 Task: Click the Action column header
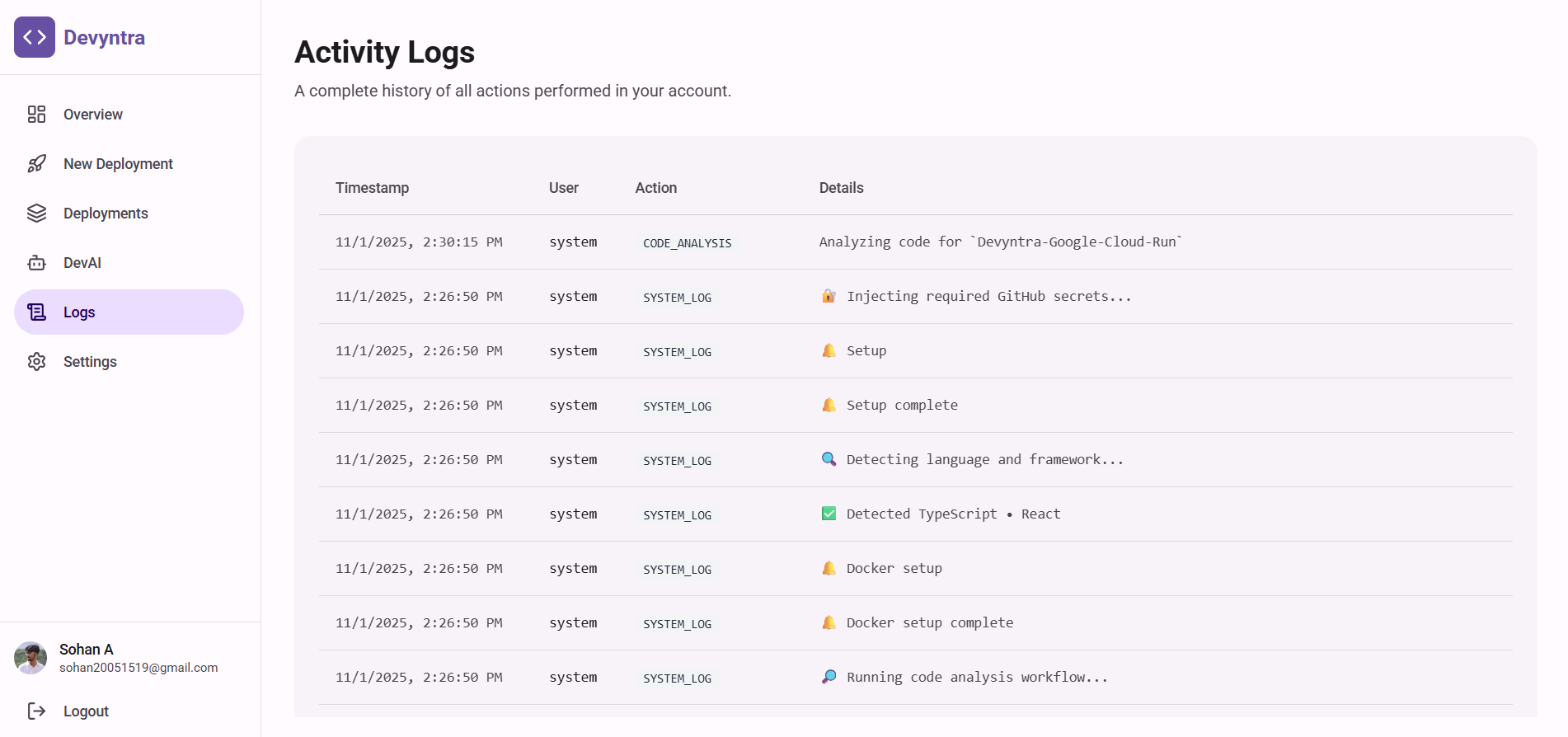[x=655, y=188]
